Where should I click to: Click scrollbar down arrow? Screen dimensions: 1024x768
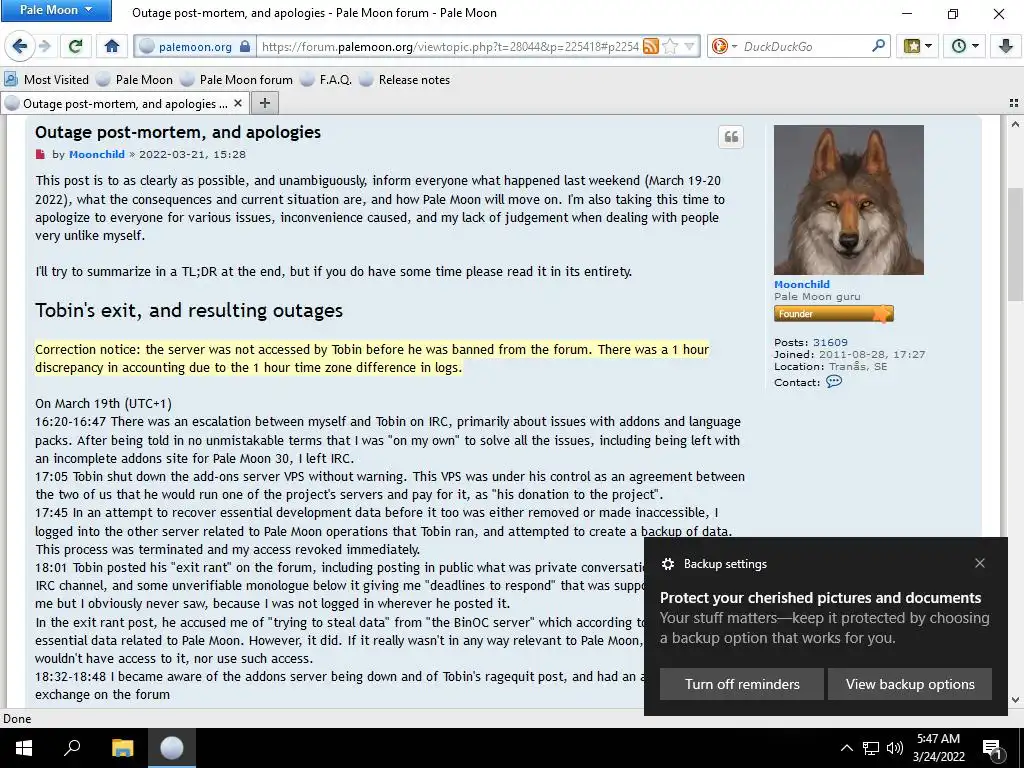coord(1015,700)
